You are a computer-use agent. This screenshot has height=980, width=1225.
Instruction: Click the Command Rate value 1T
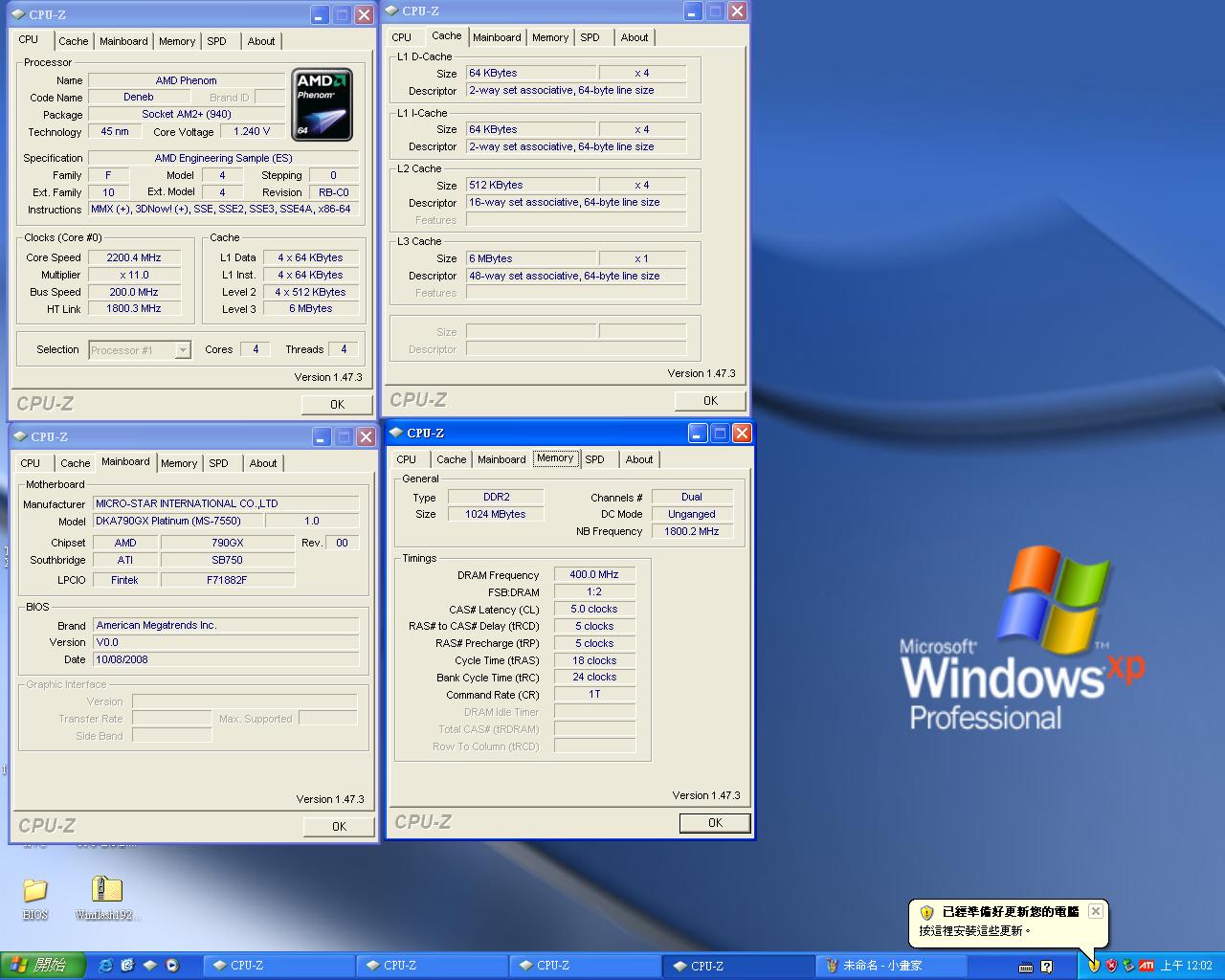pos(594,694)
